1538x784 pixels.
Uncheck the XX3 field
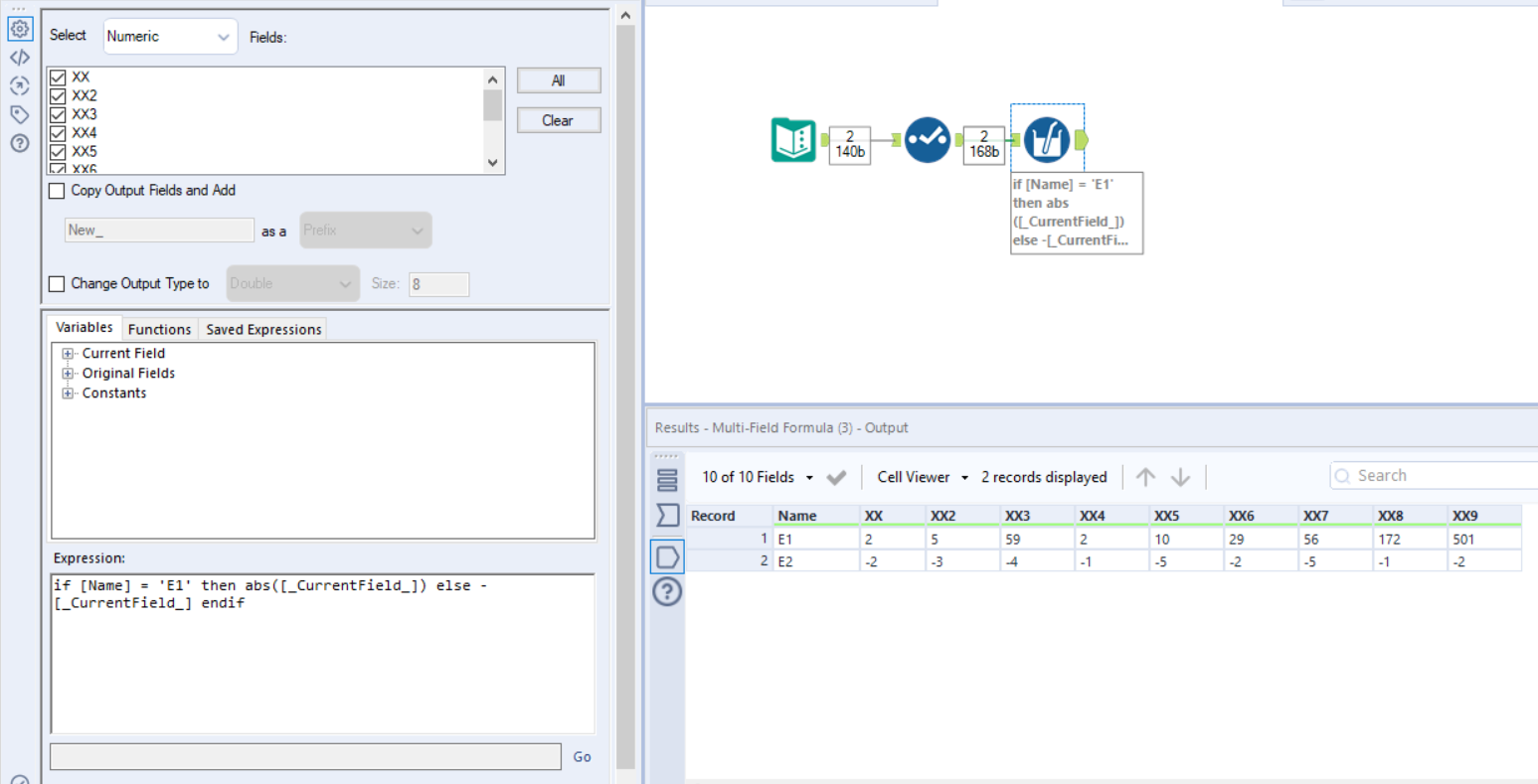[57, 113]
